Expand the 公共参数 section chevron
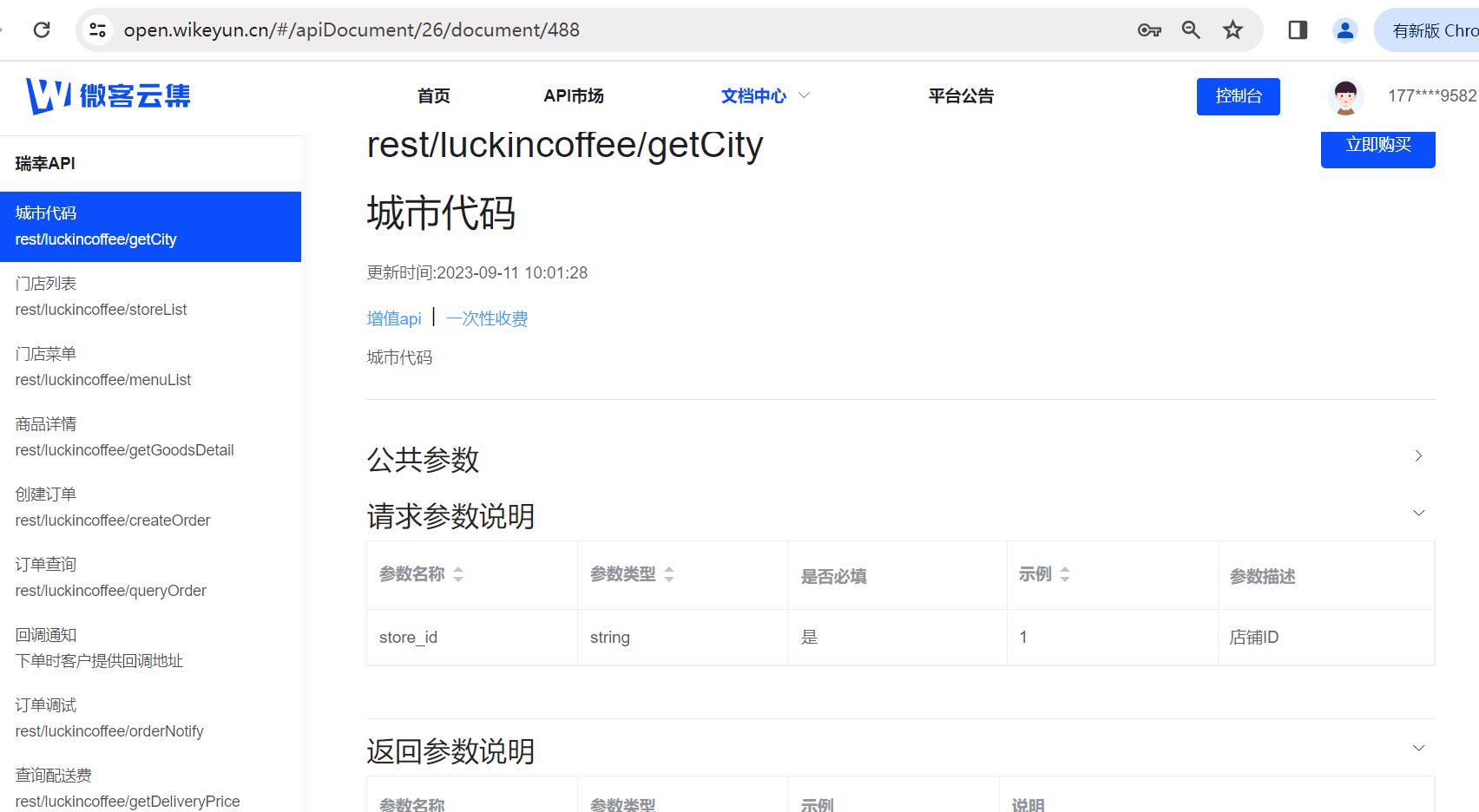The image size is (1479, 812). (1419, 455)
